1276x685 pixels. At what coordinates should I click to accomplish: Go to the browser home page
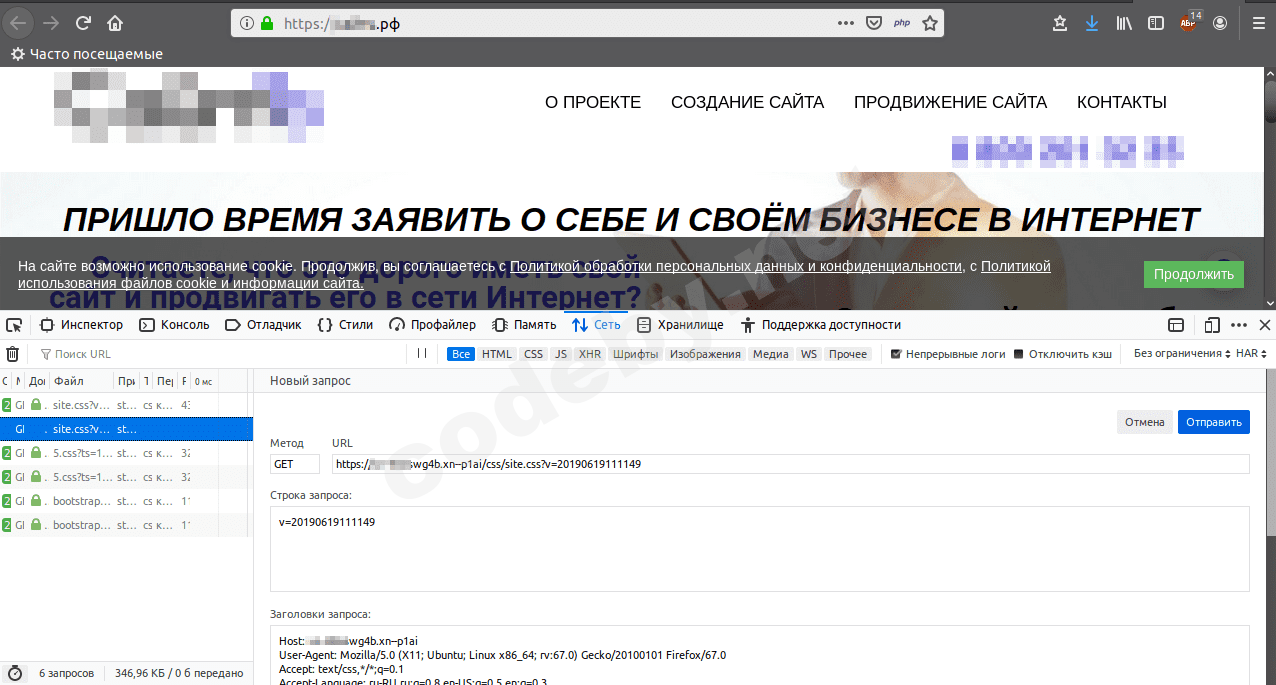click(115, 23)
